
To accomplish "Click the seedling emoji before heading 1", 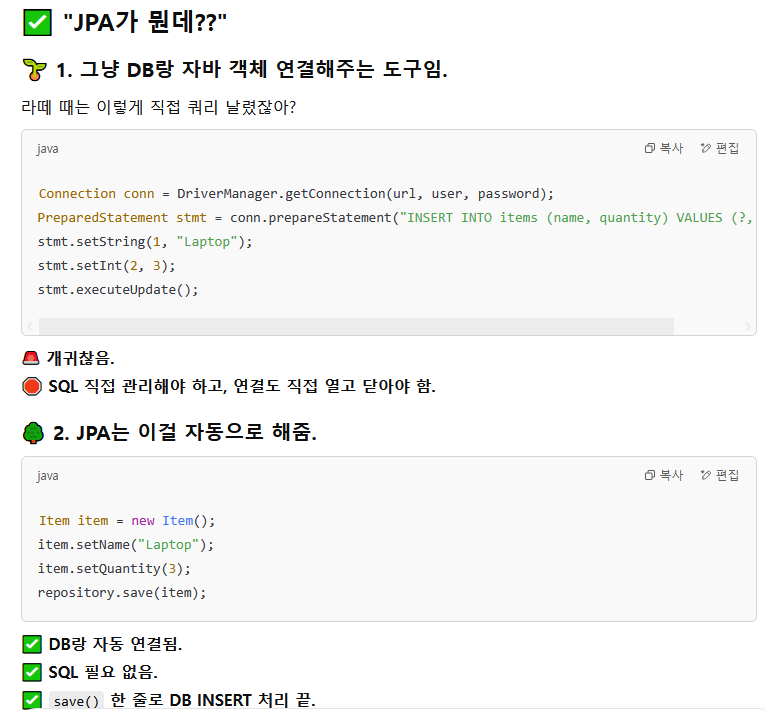I will 35,70.
